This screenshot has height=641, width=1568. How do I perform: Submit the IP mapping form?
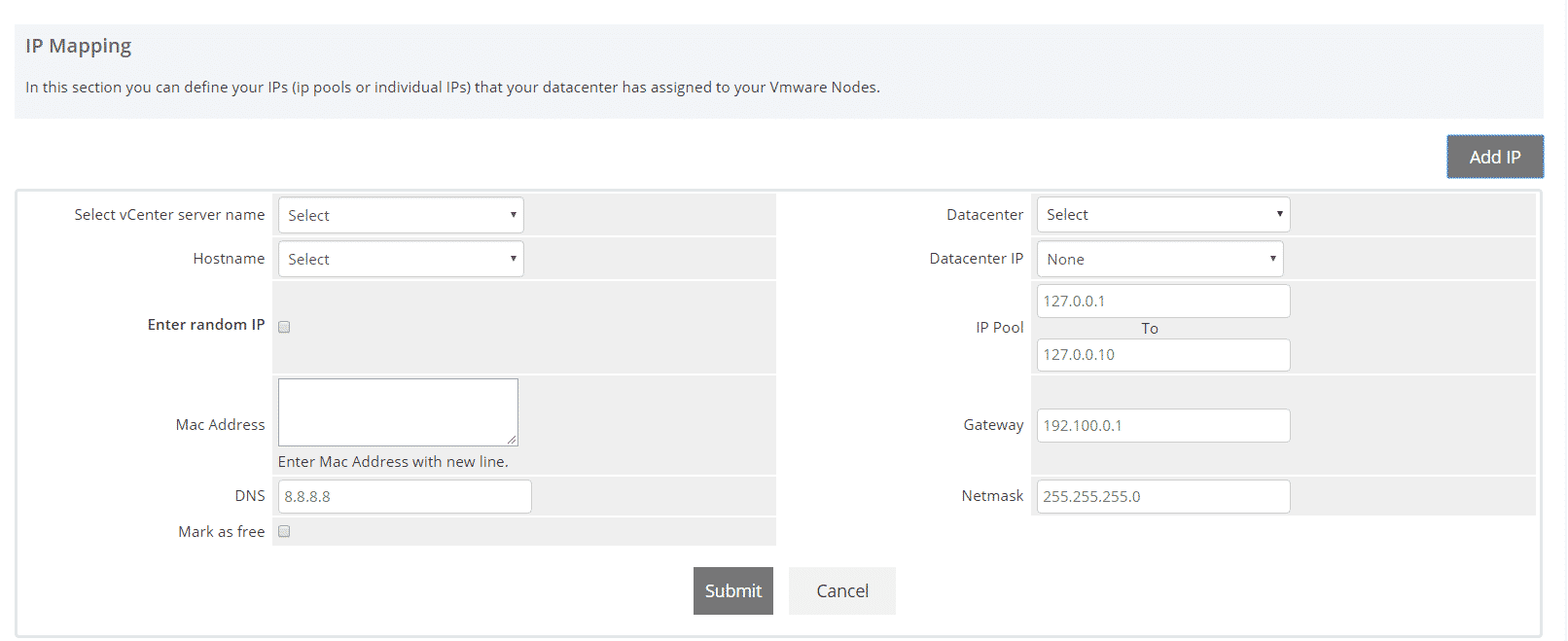(x=732, y=590)
